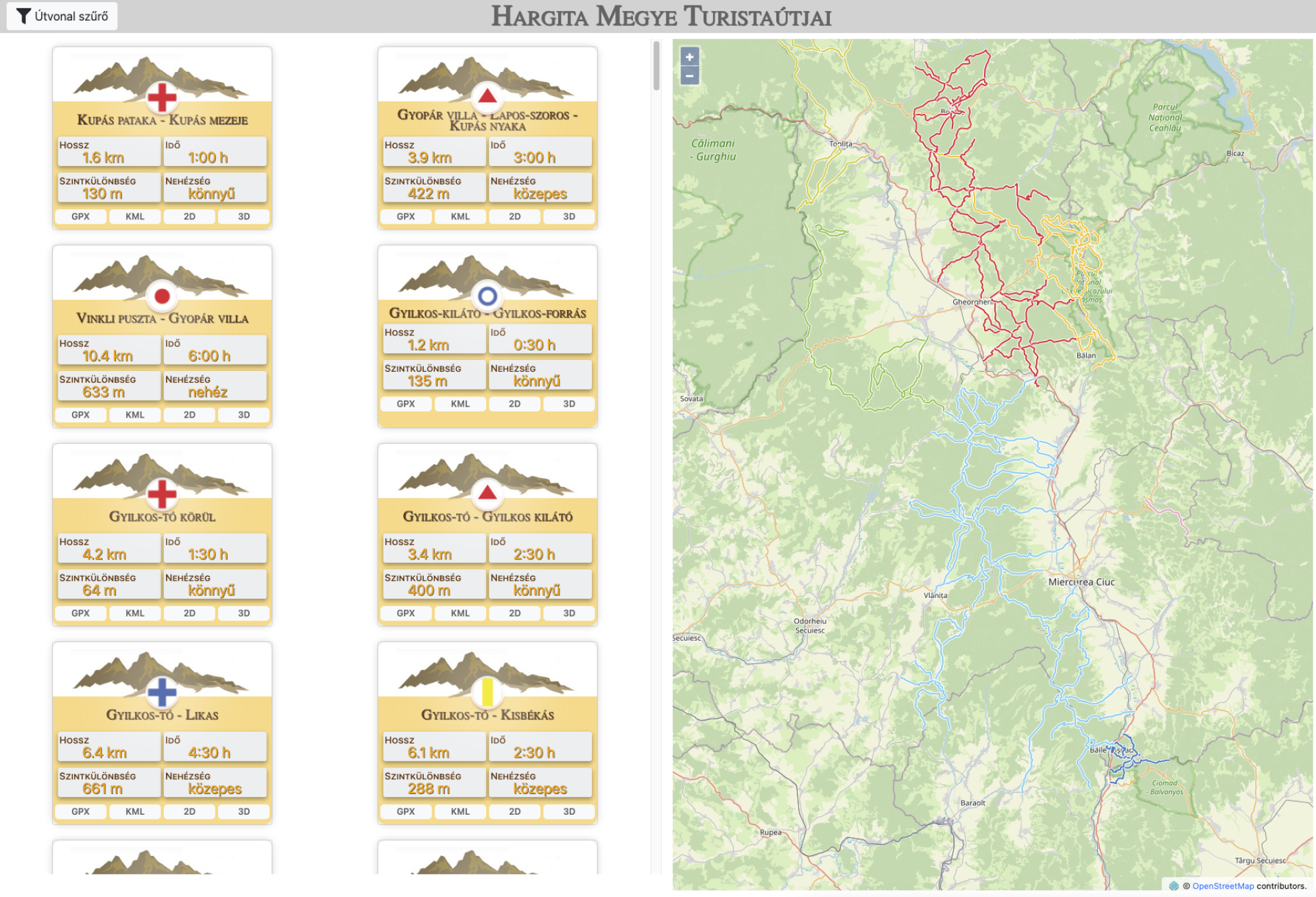The width and height of the screenshot is (1316, 897).
Task: Click yellow stripe marker on Gyilkos-tó - Kisbékás card
Action: pyautogui.click(x=488, y=692)
